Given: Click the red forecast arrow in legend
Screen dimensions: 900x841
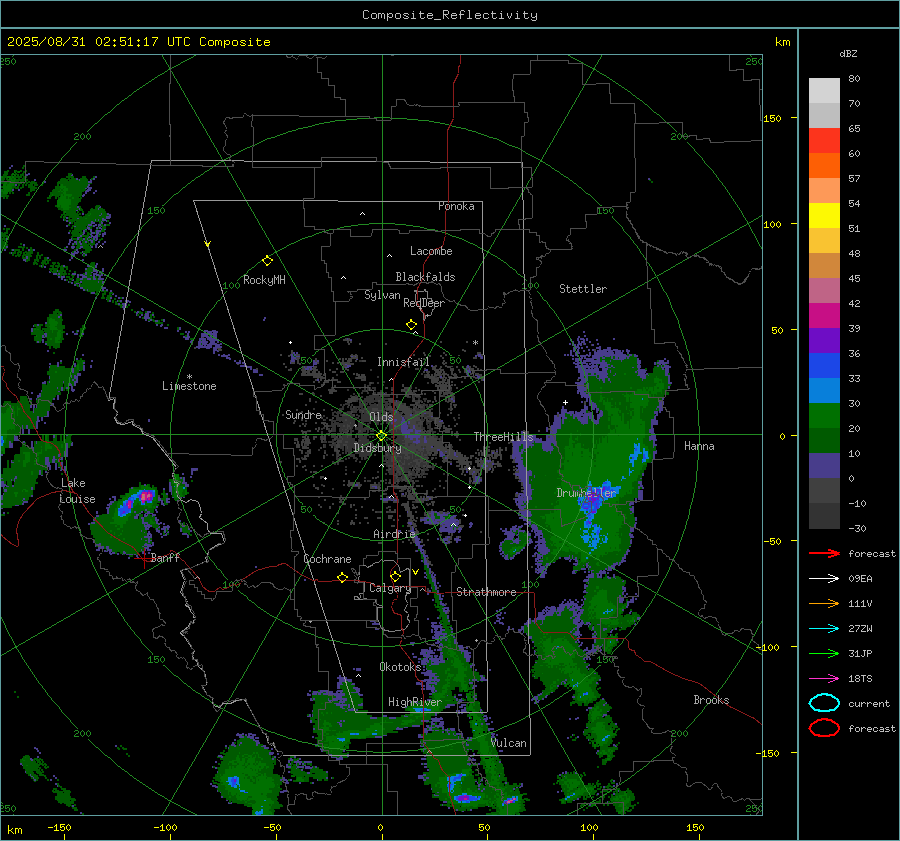Looking at the screenshot, I should click(x=824, y=553).
